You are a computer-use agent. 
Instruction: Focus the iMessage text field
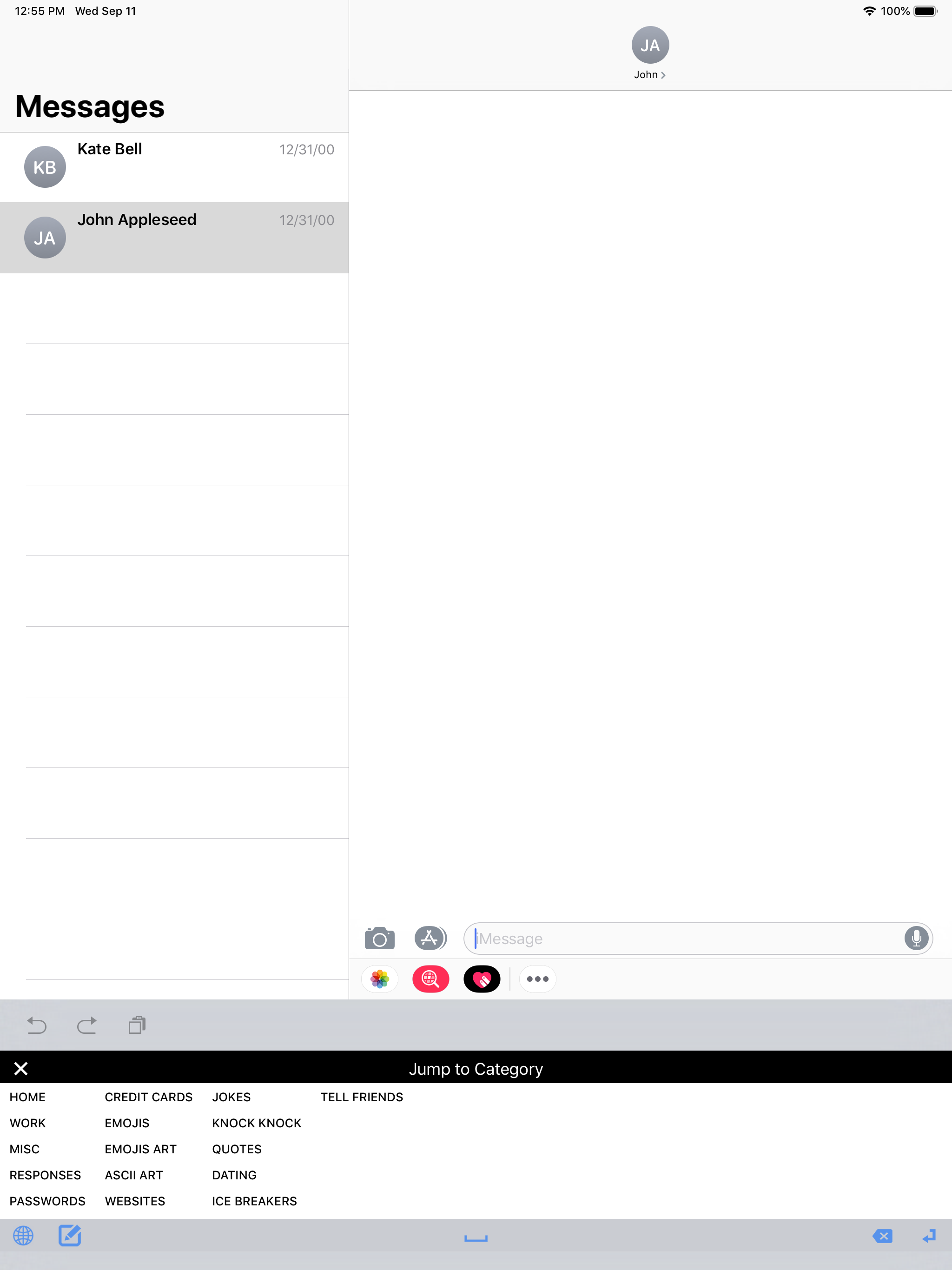coord(683,939)
